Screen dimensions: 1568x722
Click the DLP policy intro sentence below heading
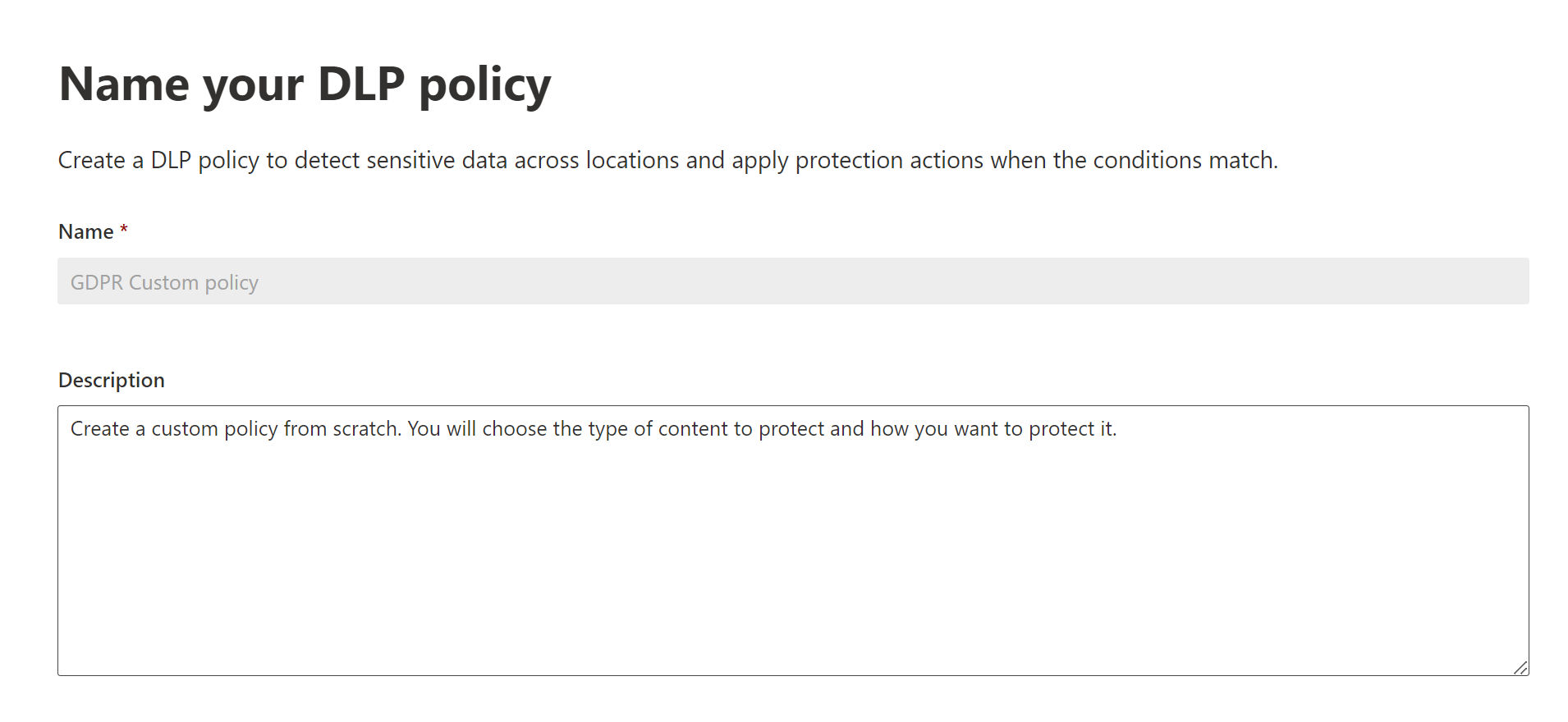point(667,160)
